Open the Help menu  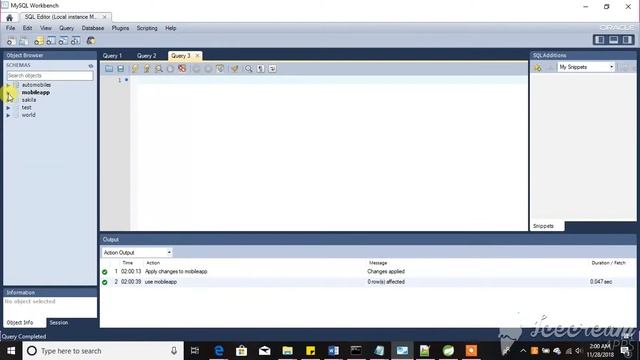pos(171,28)
